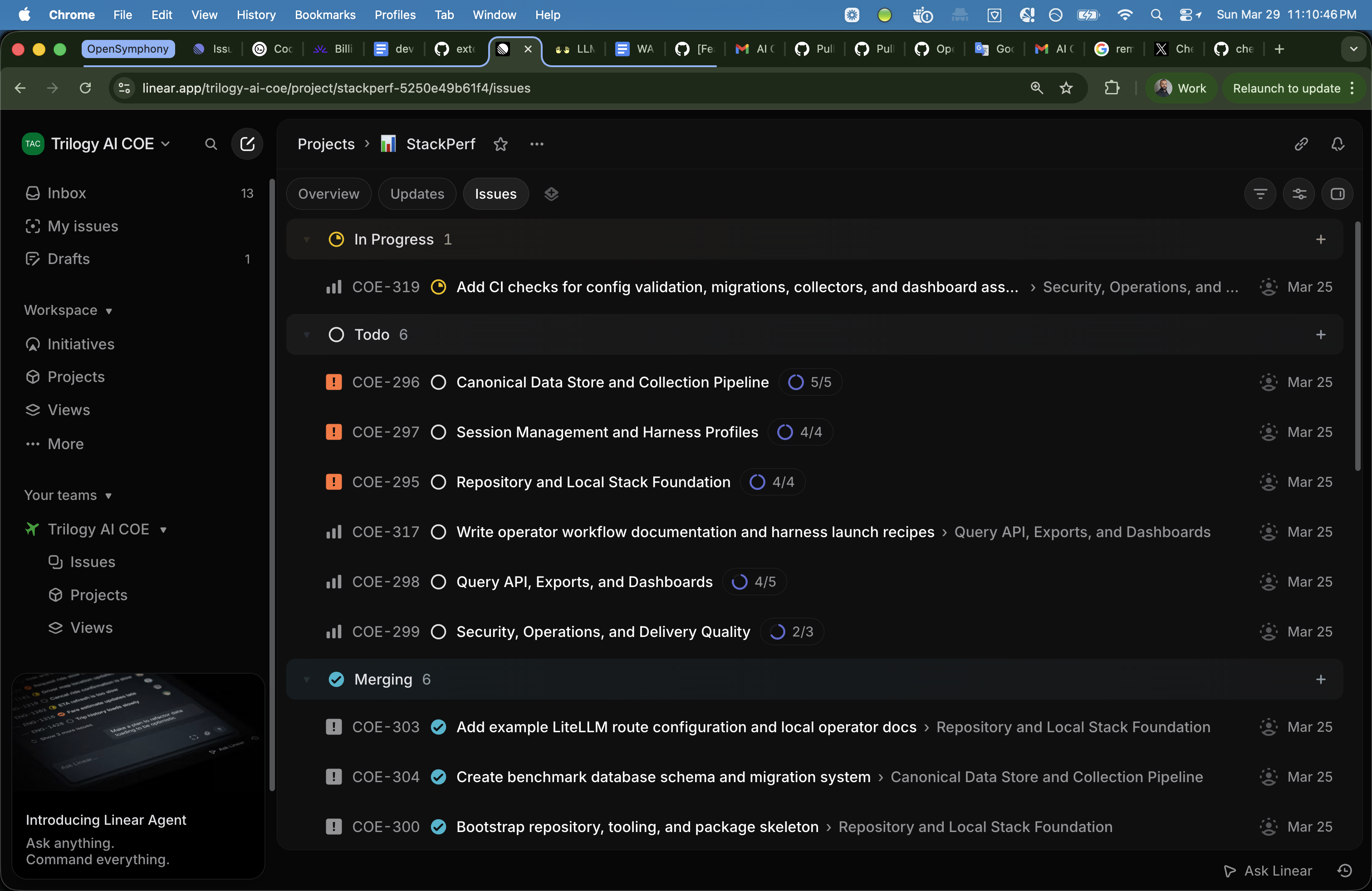This screenshot has height=891, width=1372.
Task: Click the 4/5 sub-issue progress on COE-298
Action: coord(754,582)
